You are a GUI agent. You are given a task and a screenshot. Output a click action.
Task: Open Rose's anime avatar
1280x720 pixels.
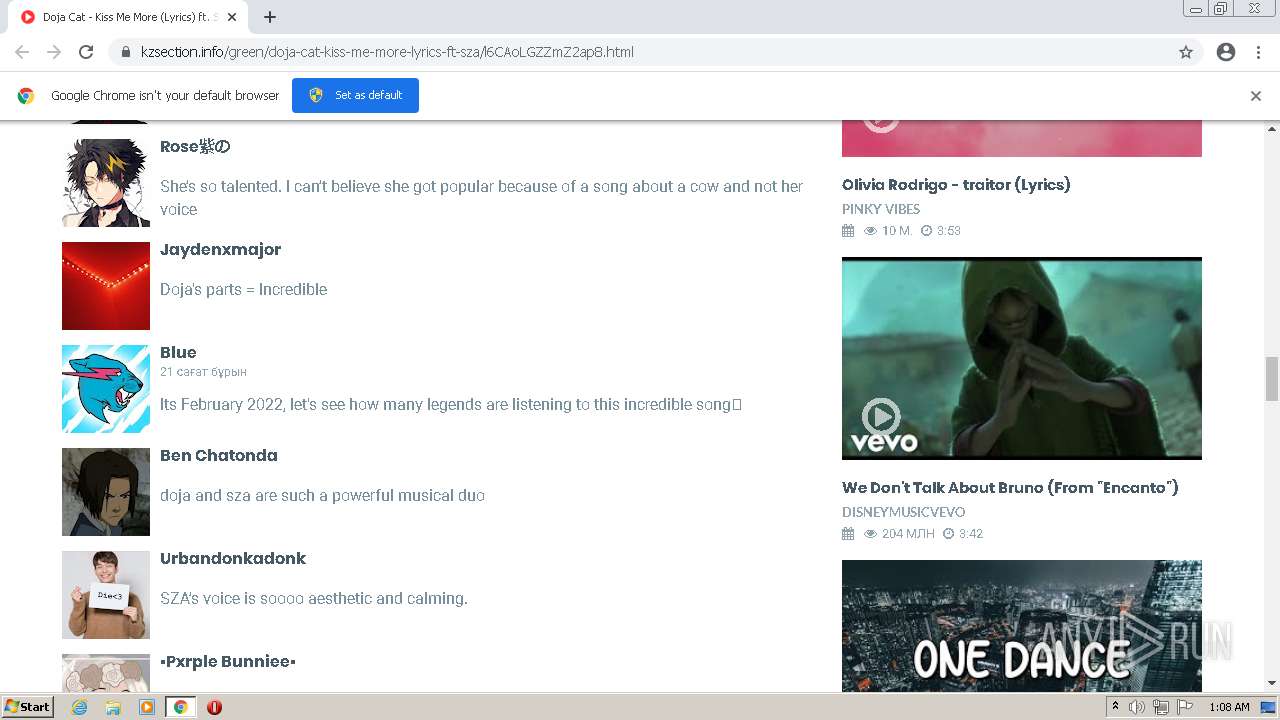point(106,183)
